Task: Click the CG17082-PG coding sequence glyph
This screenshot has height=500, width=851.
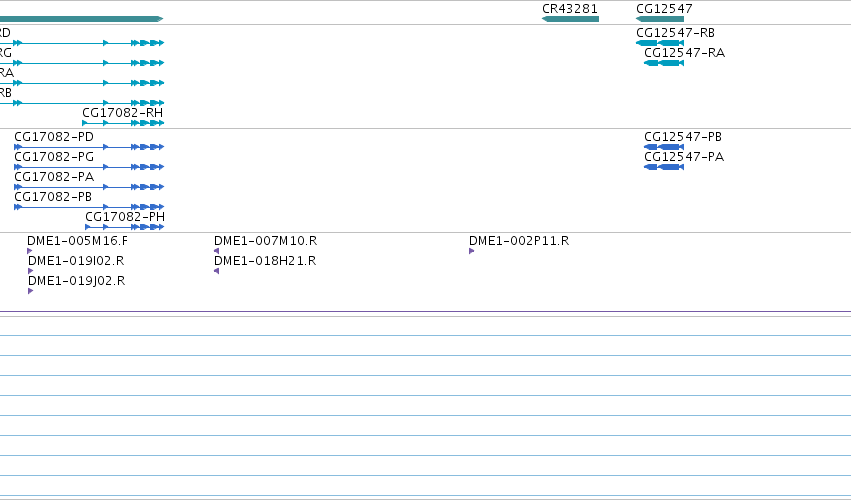Action: point(89,167)
